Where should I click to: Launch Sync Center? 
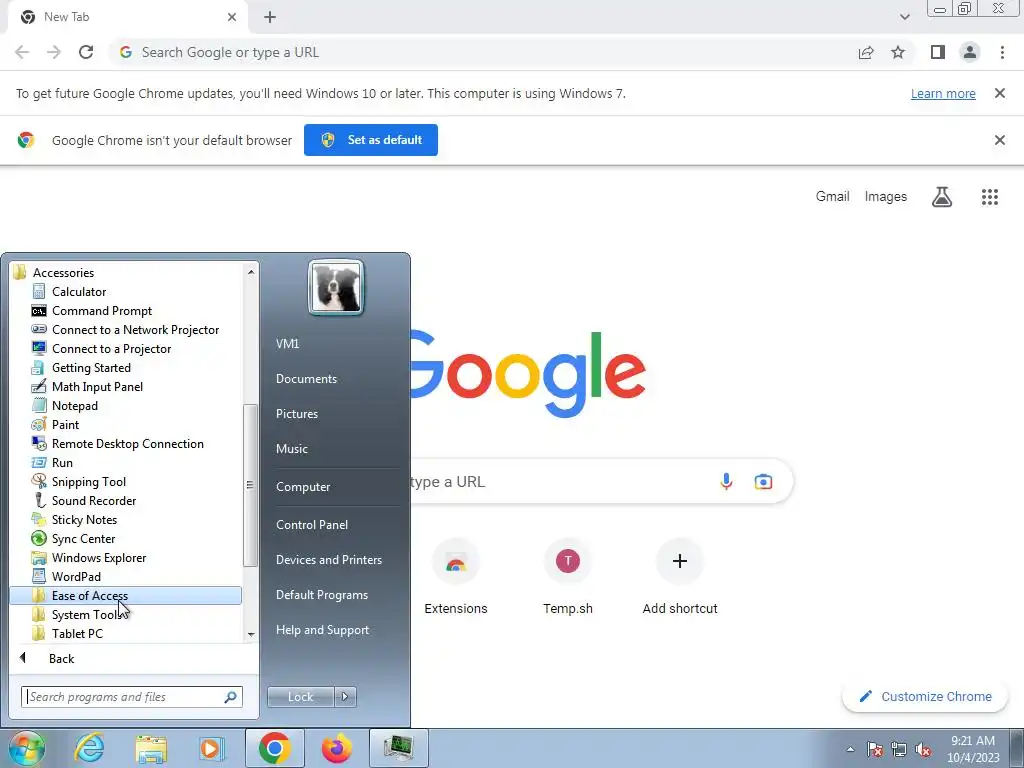(x=83, y=538)
